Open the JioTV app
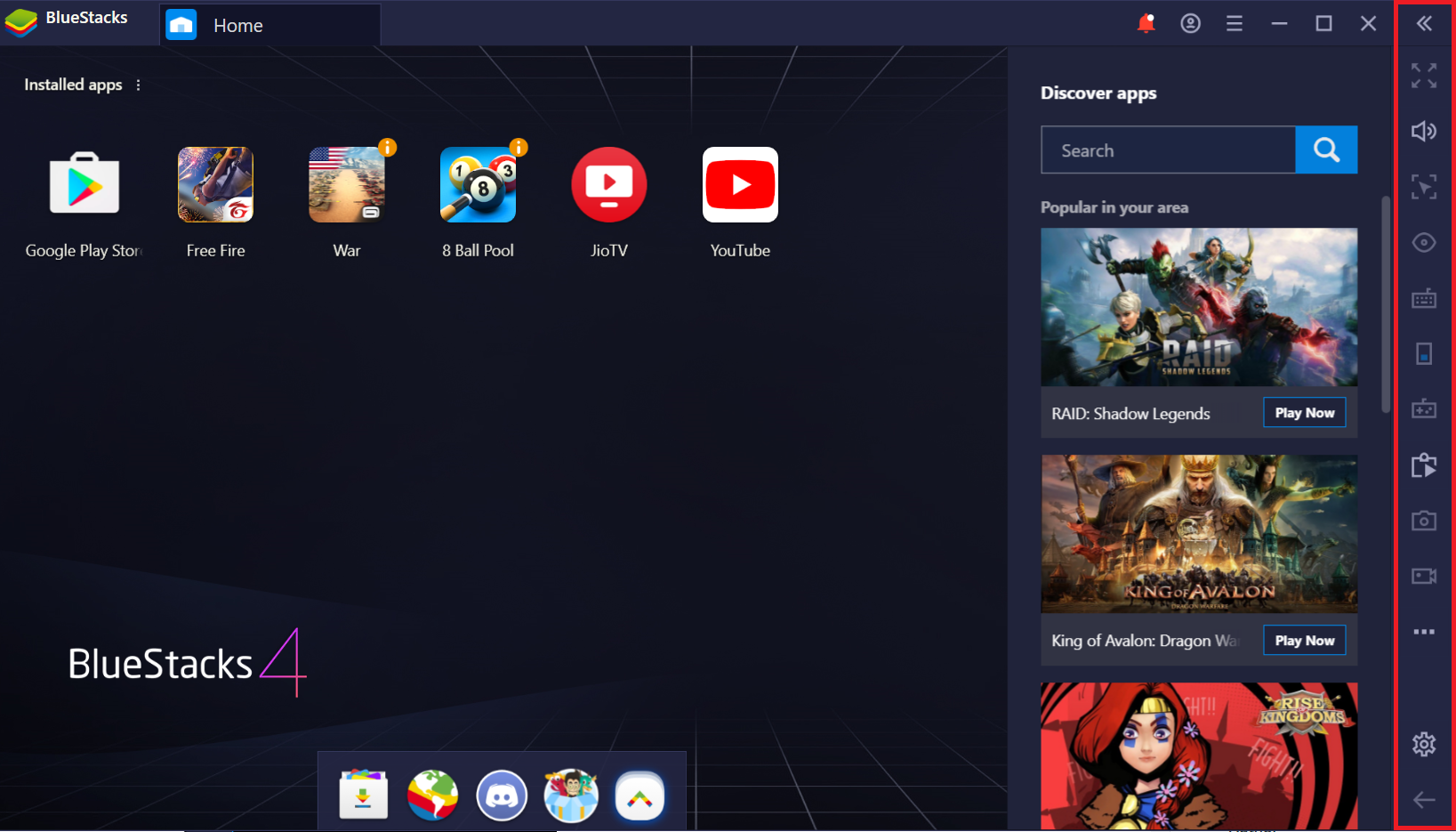The height and width of the screenshot is (832, 1456). pos(609,184)
